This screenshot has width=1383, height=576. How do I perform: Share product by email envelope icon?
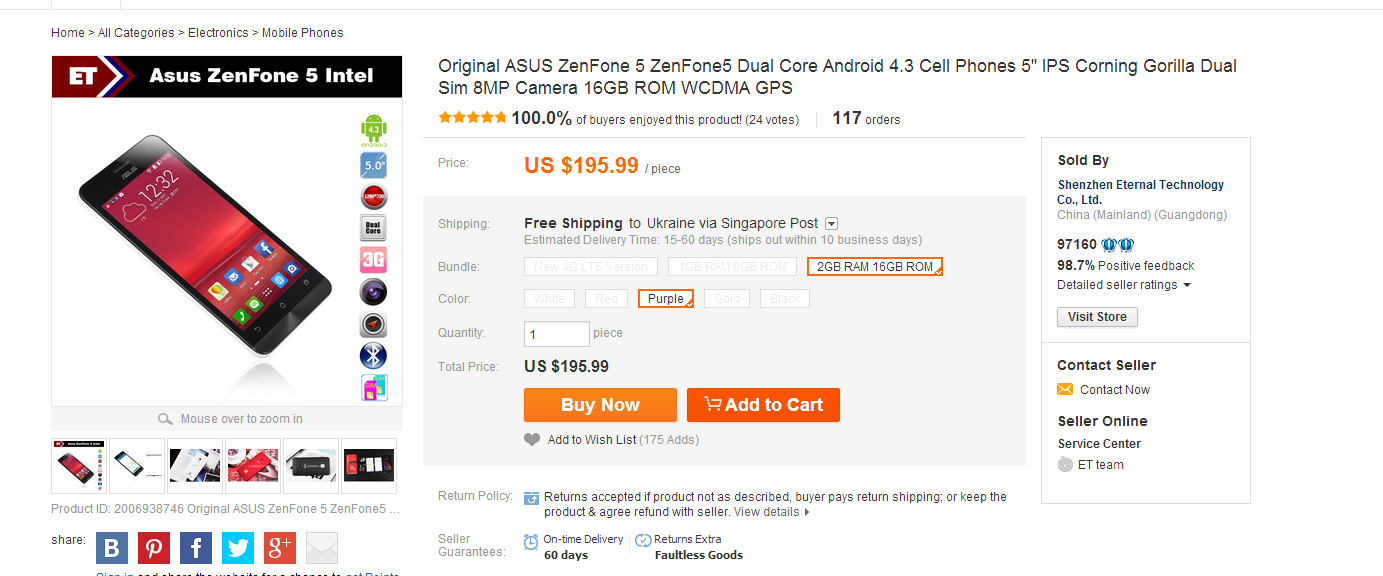click(x=322, y=548)
